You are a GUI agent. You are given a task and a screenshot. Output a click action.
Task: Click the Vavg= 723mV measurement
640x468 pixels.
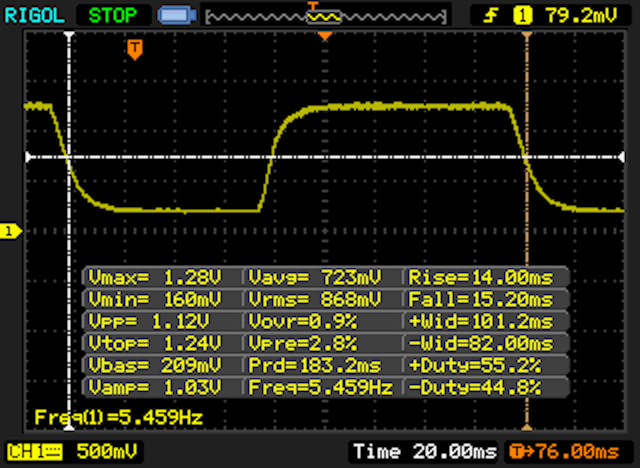coord(315,278)
